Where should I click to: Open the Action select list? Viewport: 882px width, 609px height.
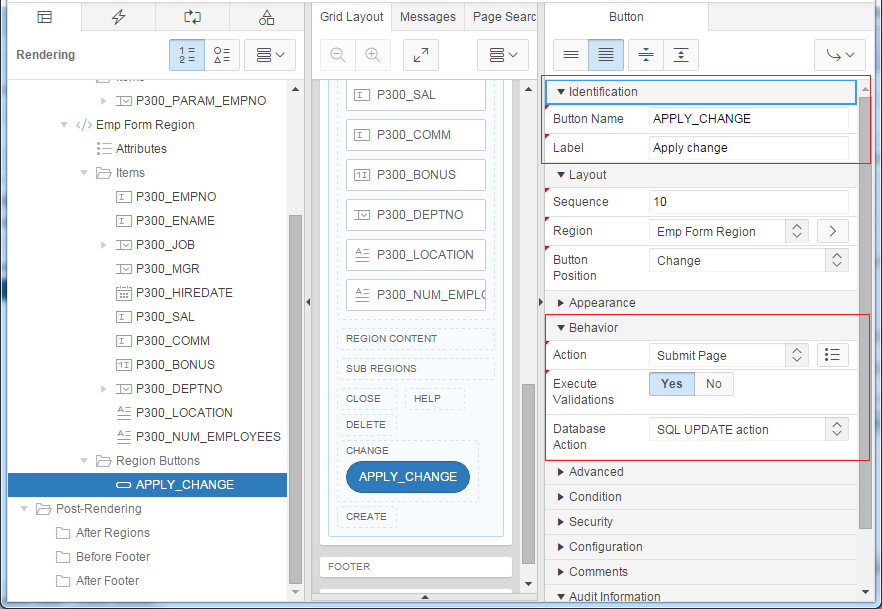pos(729,355)
